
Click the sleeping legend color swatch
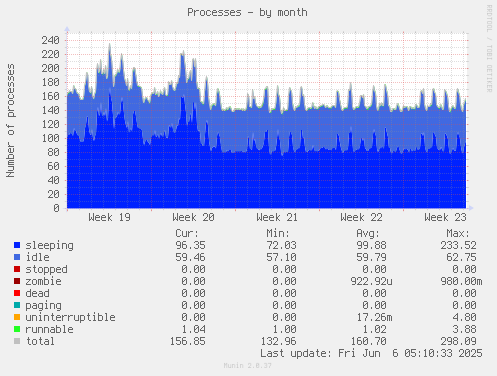pos(17,245)
